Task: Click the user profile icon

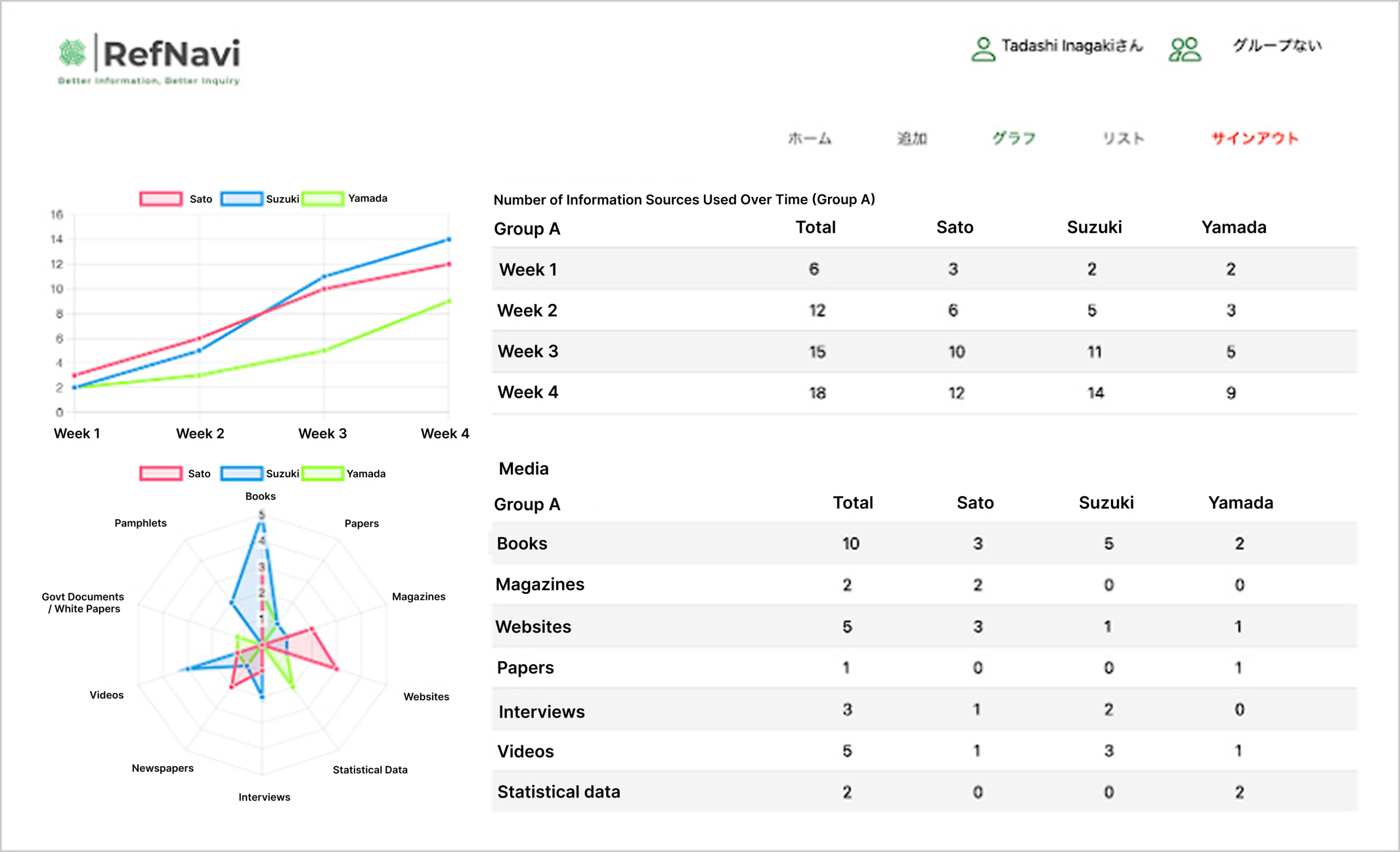Action: click(983, 49)
